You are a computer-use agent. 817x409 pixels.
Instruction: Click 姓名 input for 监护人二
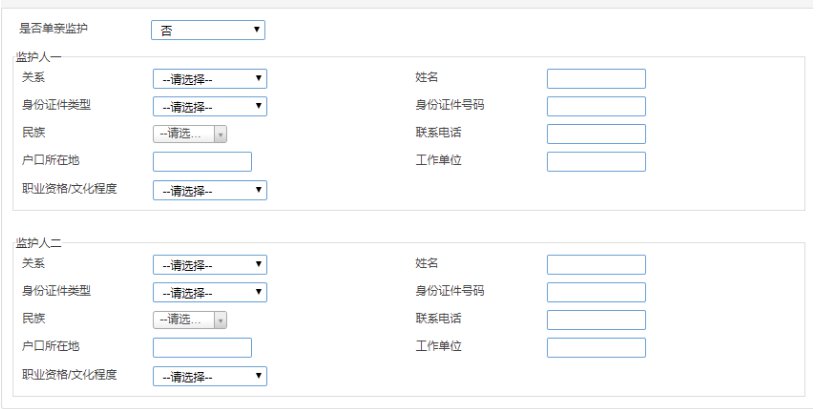point(596,265)
